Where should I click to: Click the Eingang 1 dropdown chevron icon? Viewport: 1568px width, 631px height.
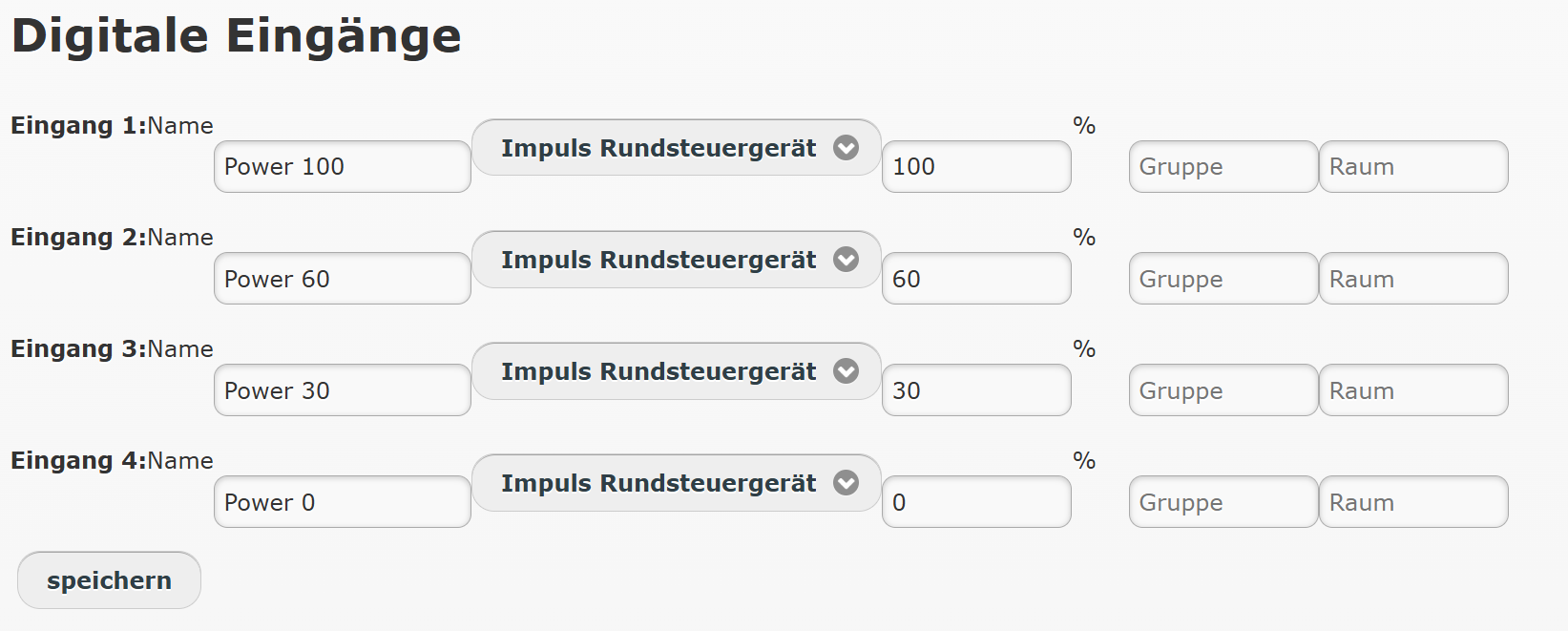pos(846,148)
